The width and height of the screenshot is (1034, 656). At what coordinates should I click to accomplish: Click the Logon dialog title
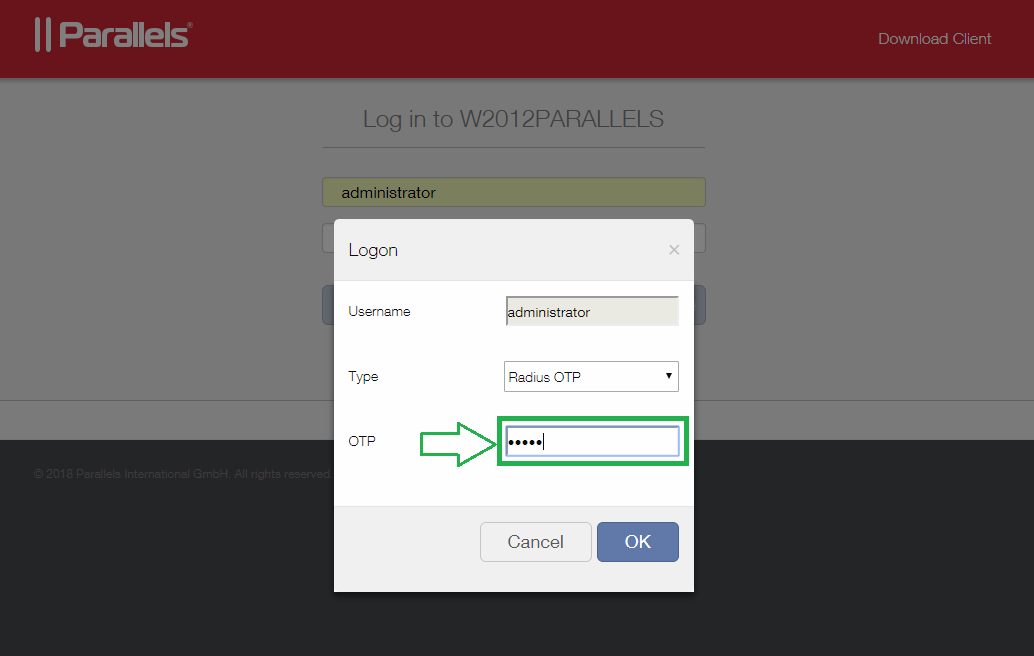(373, 251)
